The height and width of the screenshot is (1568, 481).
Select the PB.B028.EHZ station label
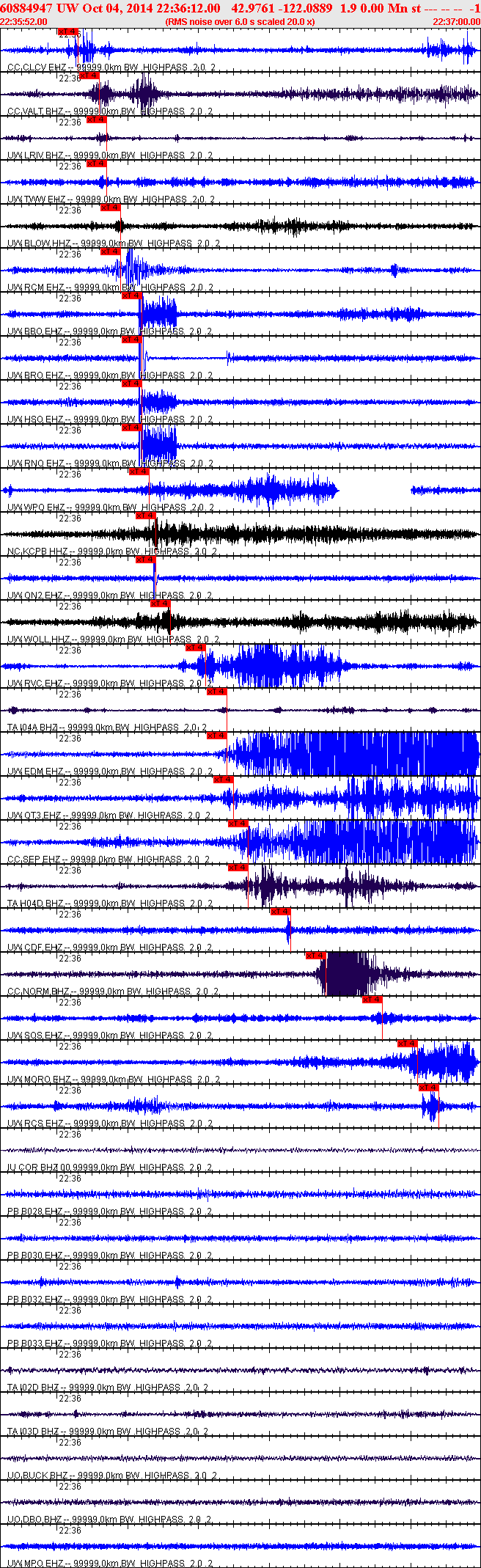click(x=111, y=1212)
